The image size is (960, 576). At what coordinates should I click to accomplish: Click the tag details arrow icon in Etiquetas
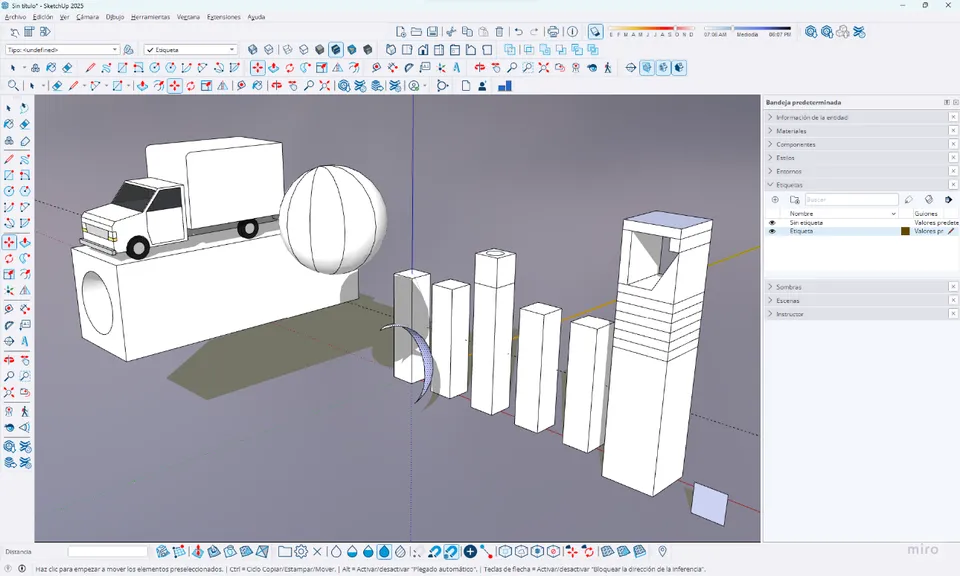coord(948,200)
